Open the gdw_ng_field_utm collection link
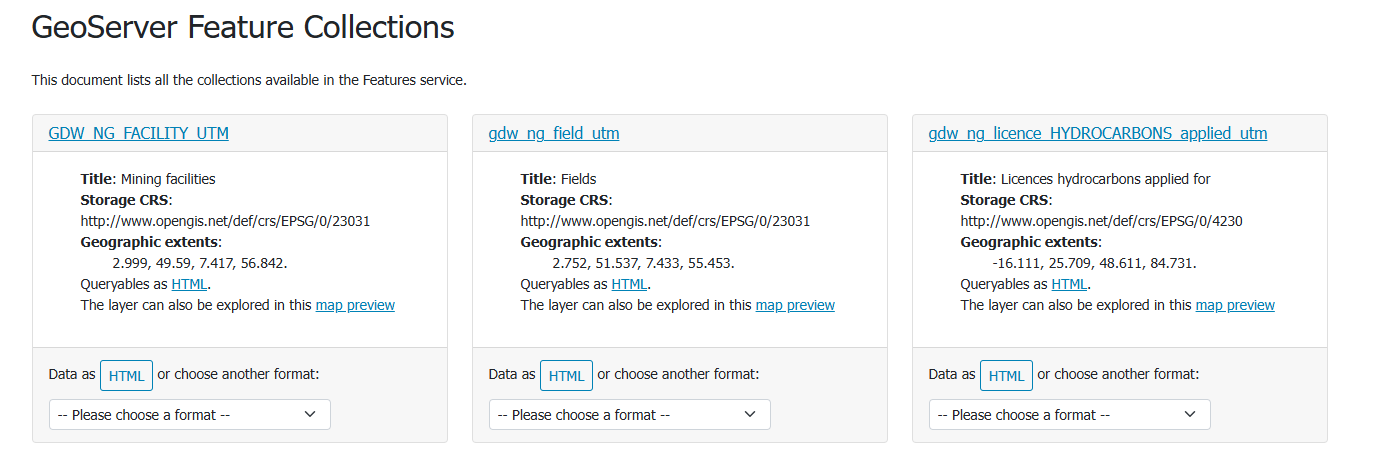This screenshot has height=457, width=1387. coord(553,133)
